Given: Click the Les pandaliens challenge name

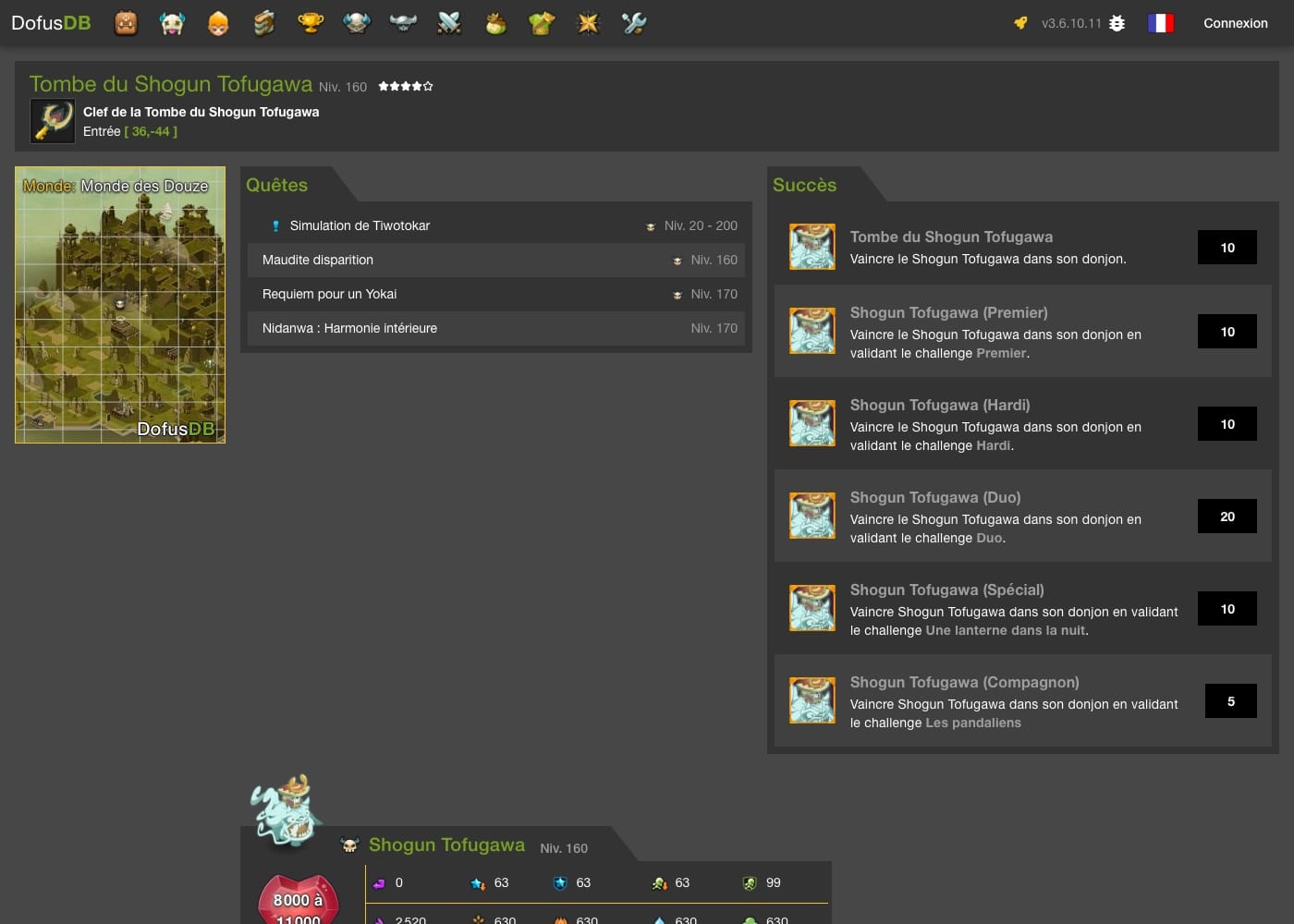Looking at the screenshot, I should (973, 723).
